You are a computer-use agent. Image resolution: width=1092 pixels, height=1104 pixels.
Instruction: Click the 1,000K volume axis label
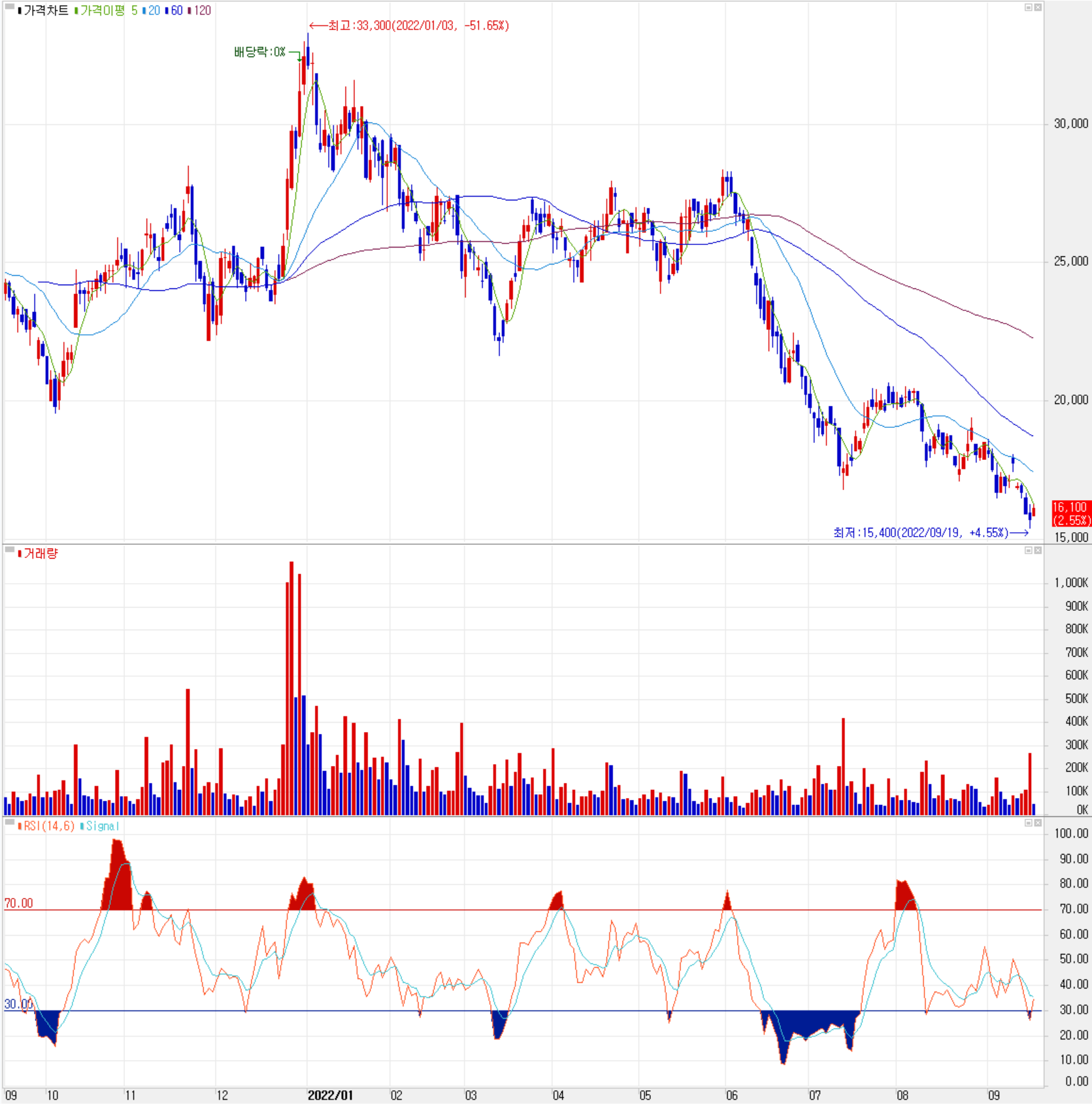point(1071,582)
